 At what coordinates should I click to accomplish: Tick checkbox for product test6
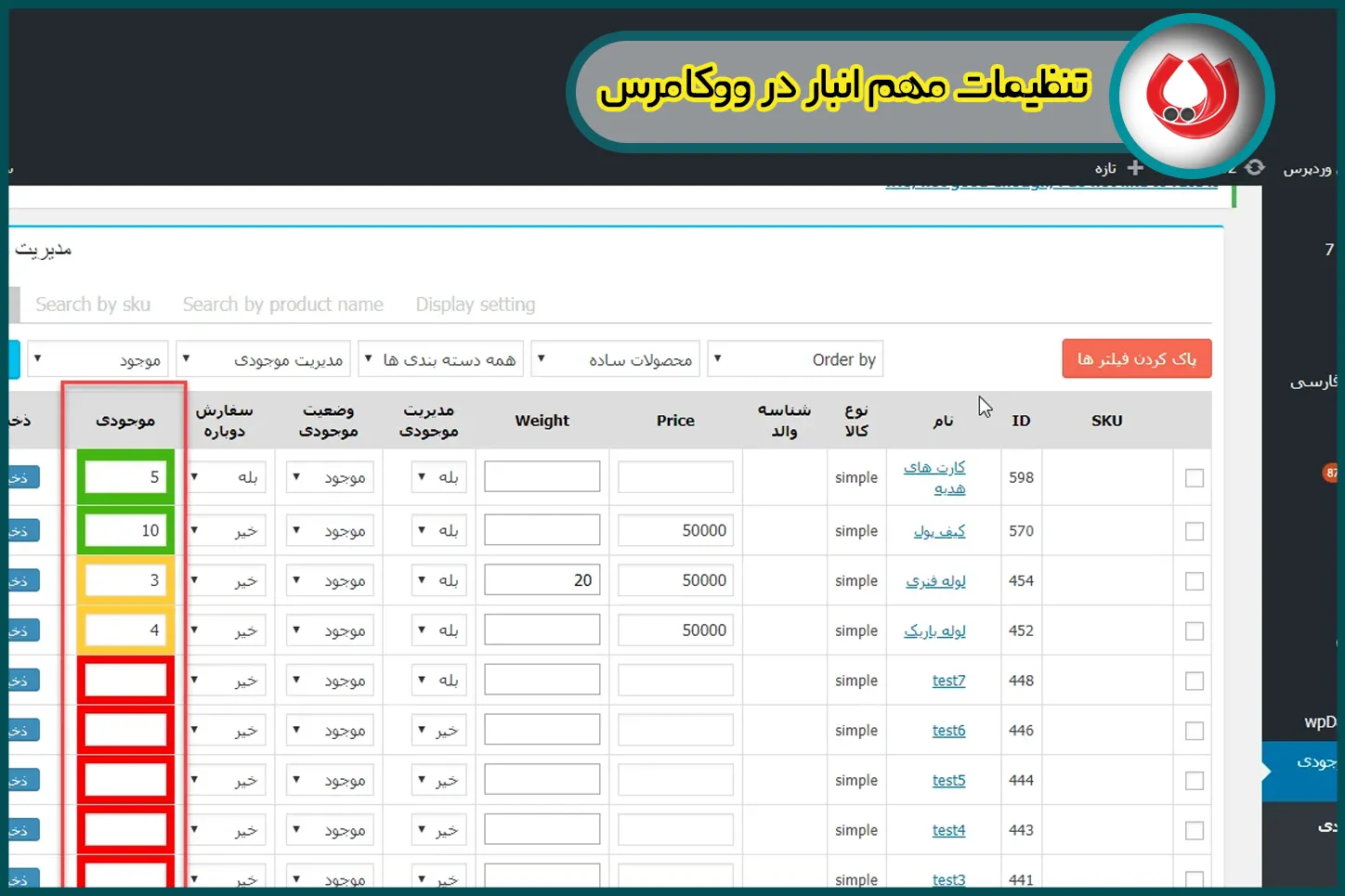point(1195,732)
